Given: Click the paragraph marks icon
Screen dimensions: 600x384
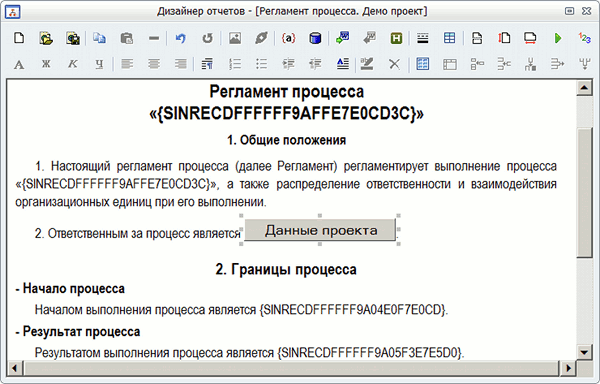Looking at the screenshot, I should click(207, 64).
